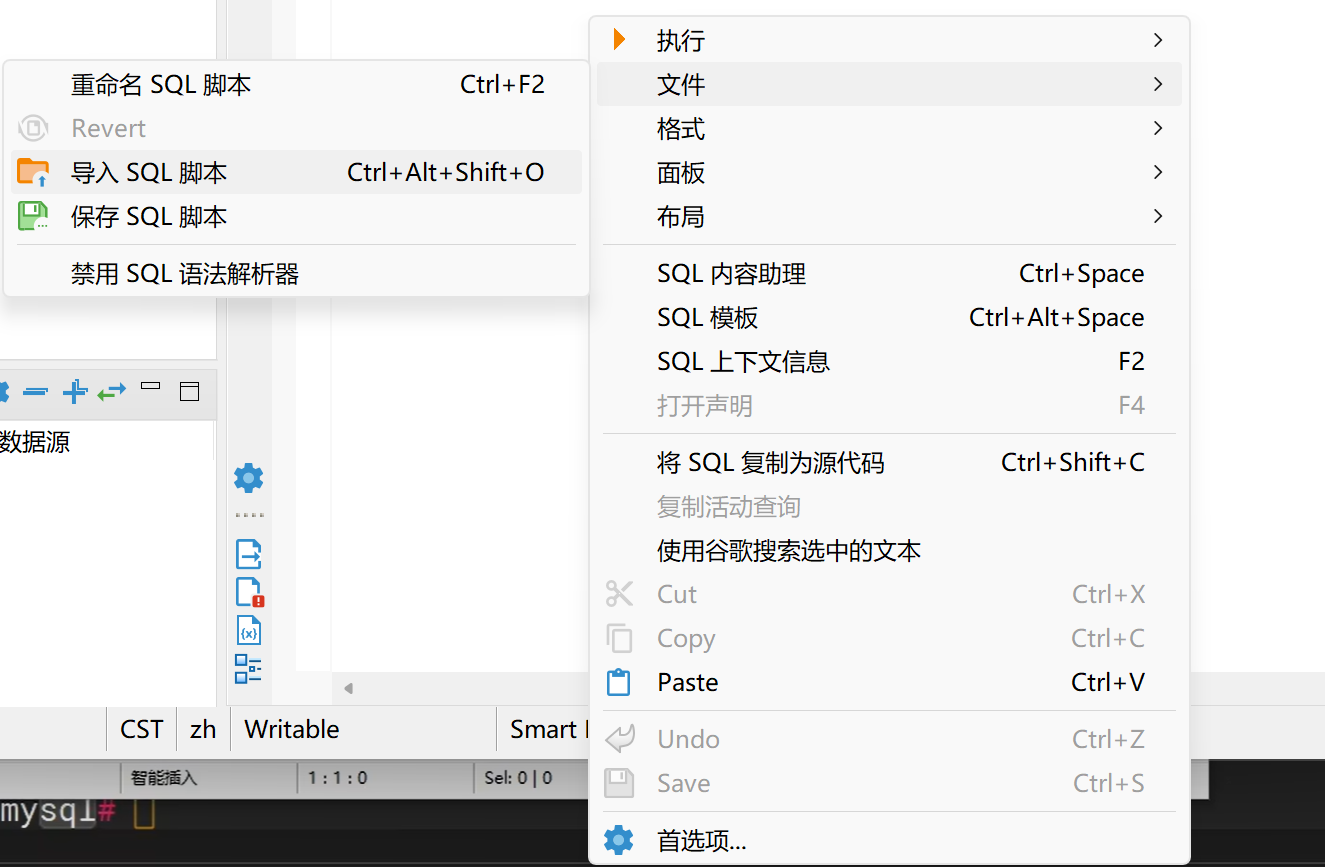Image resolution: width=1325 pixels, height=867 pixels.
Task: Open 首选项 preferences
Action: [701, 841]
